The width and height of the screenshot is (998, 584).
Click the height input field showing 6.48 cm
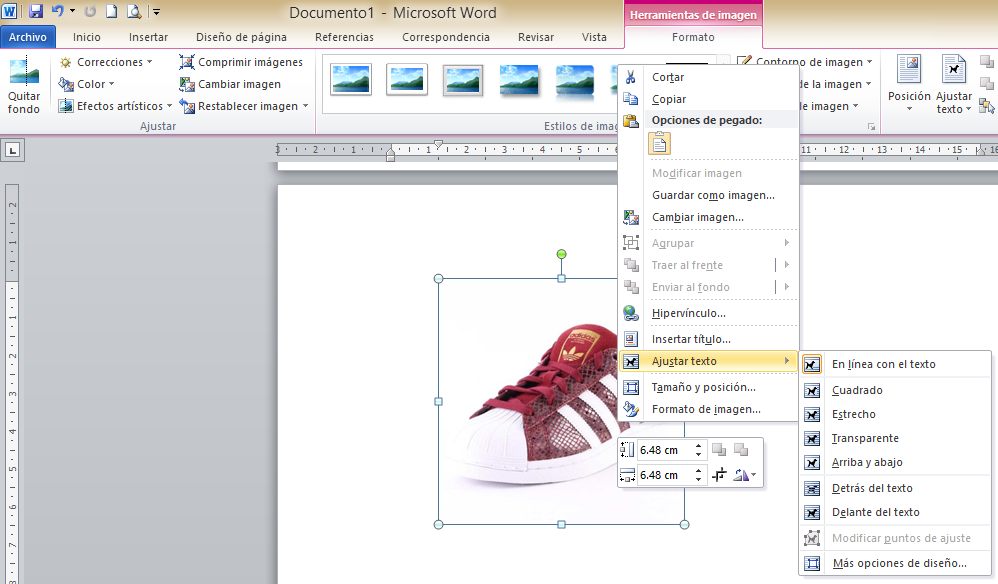(664, 450)
